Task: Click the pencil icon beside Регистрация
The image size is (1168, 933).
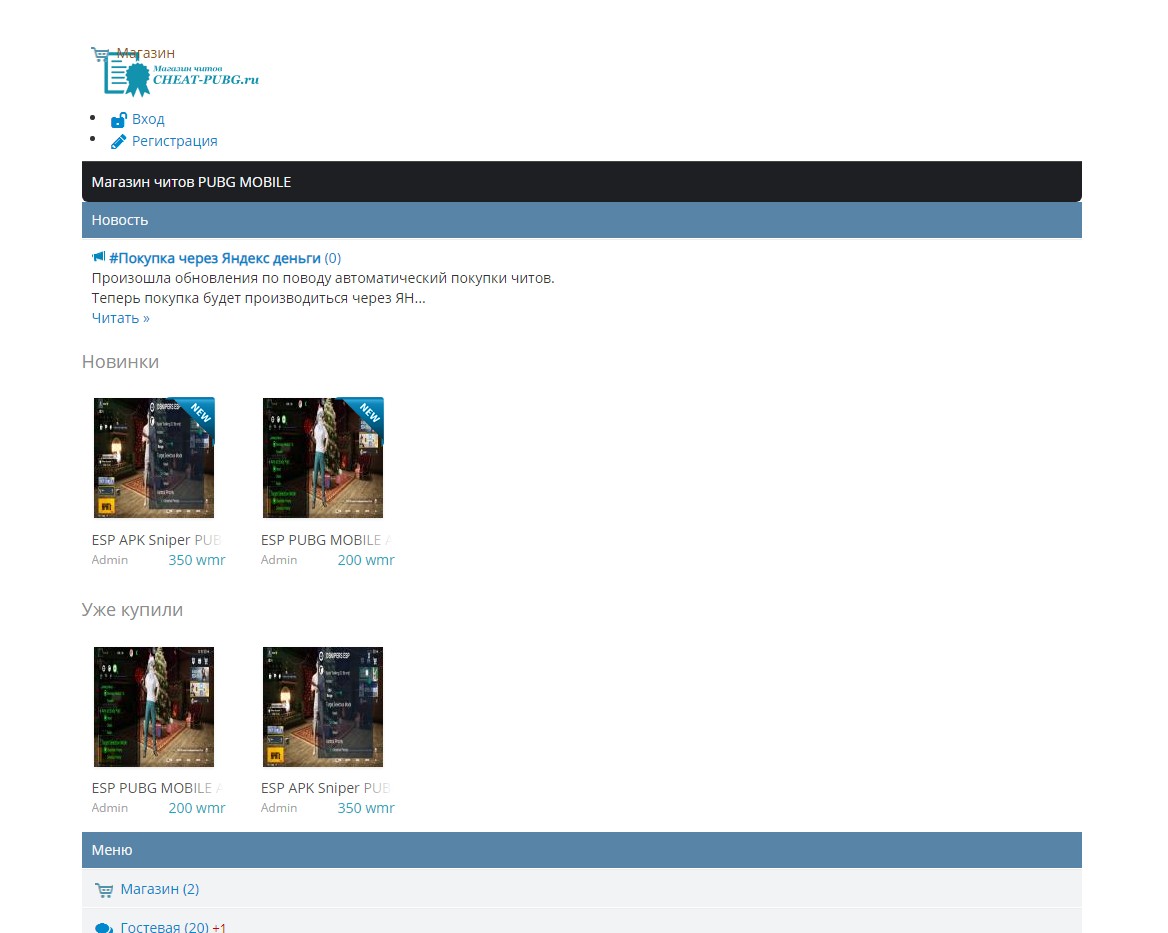Action: pyautogui.click(x=118, y=142)
